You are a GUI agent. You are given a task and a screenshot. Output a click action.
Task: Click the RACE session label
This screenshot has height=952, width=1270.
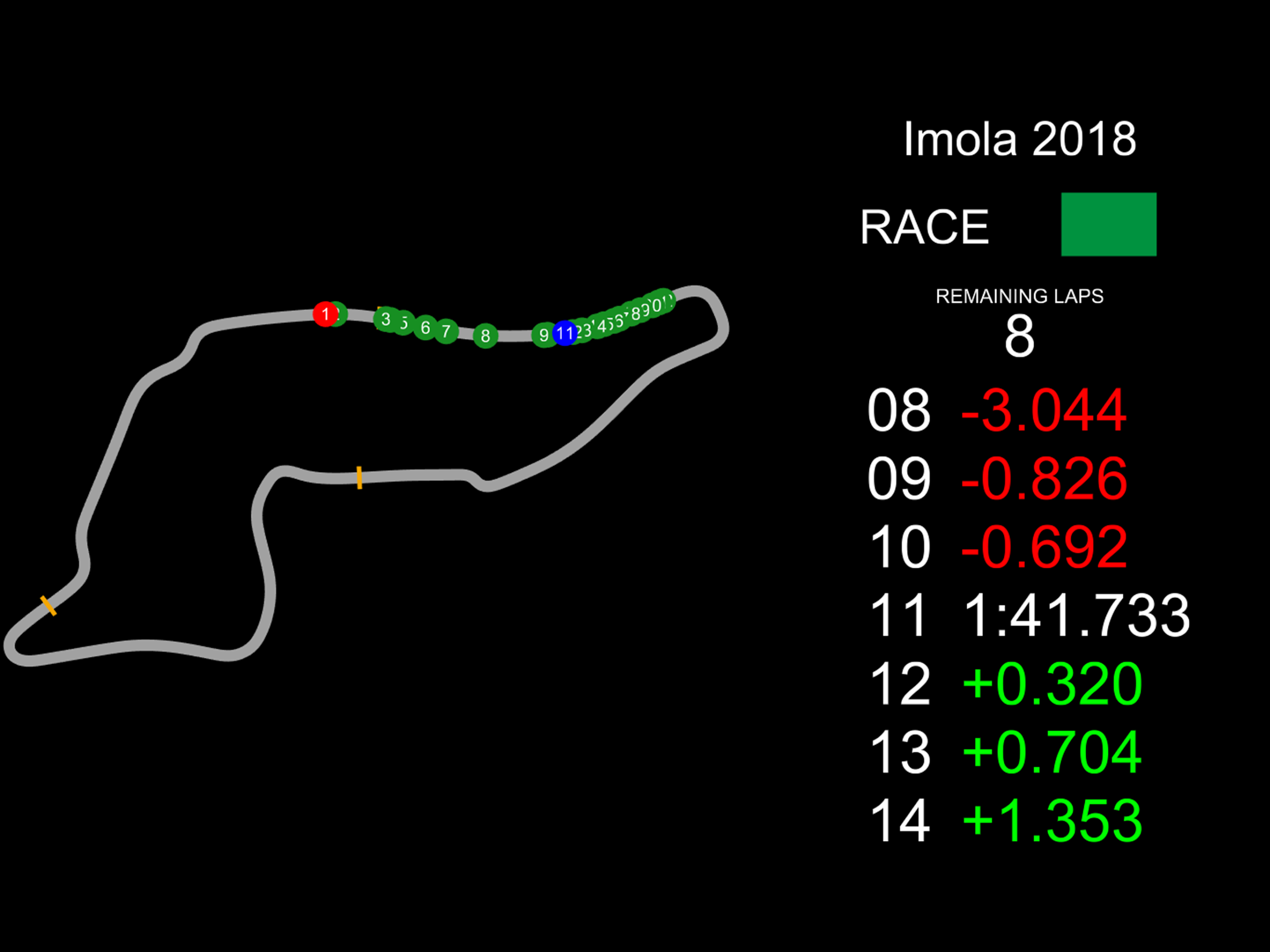pyautogui.click(x=924, y=227)
